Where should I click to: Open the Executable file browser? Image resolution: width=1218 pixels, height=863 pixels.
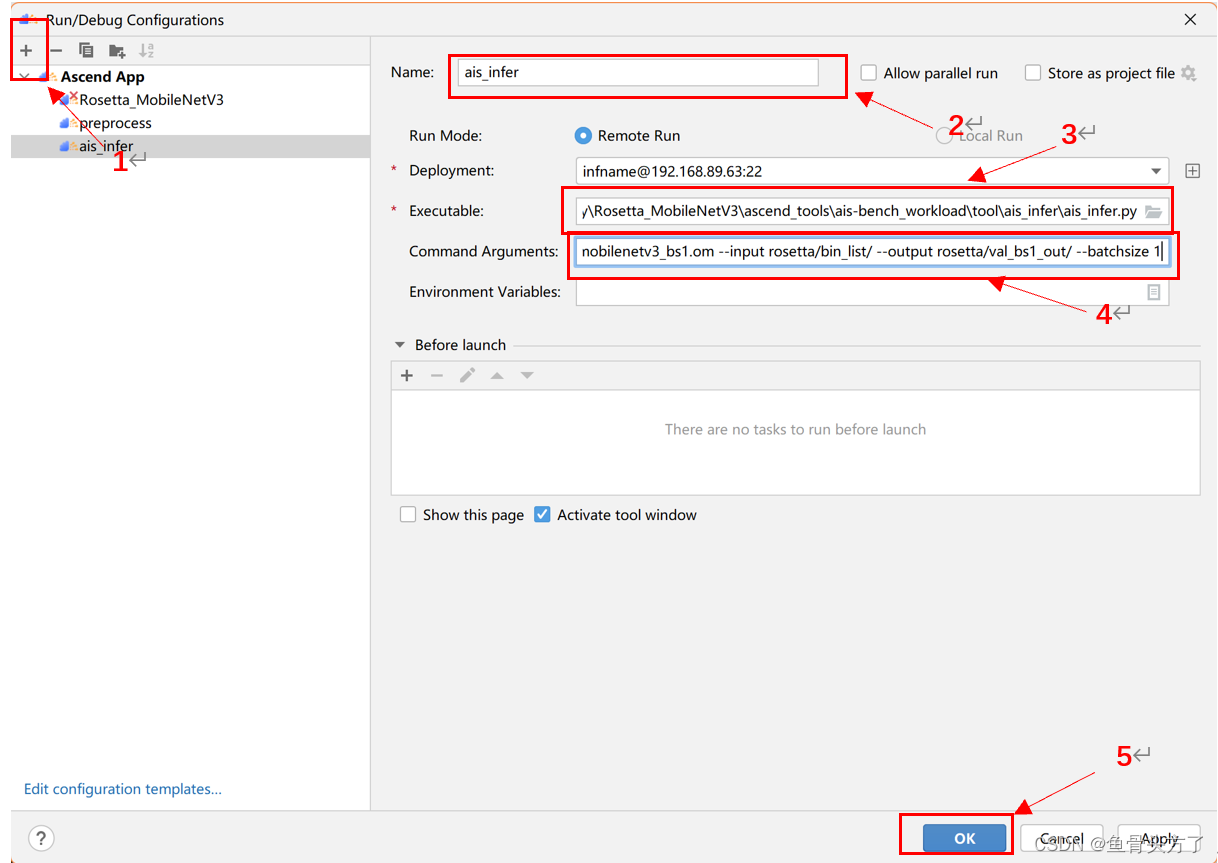(1155, 211)
